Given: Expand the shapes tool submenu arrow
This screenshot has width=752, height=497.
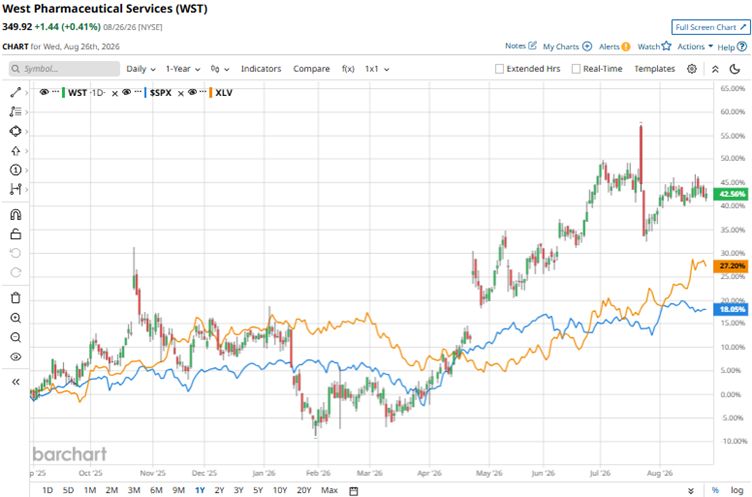Looking at the screenshot, I should (26, 131).
